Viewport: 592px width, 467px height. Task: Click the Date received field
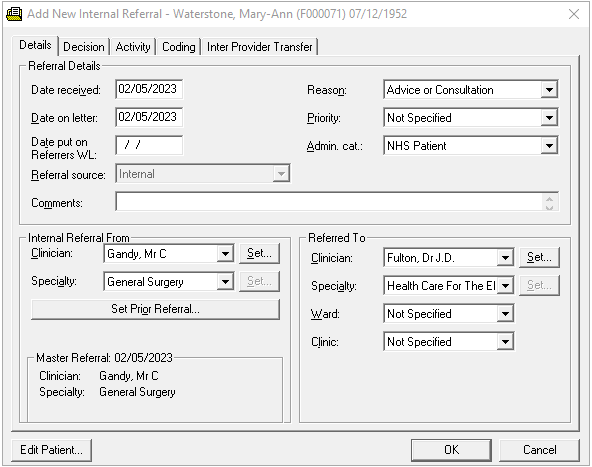click(149, 89)
